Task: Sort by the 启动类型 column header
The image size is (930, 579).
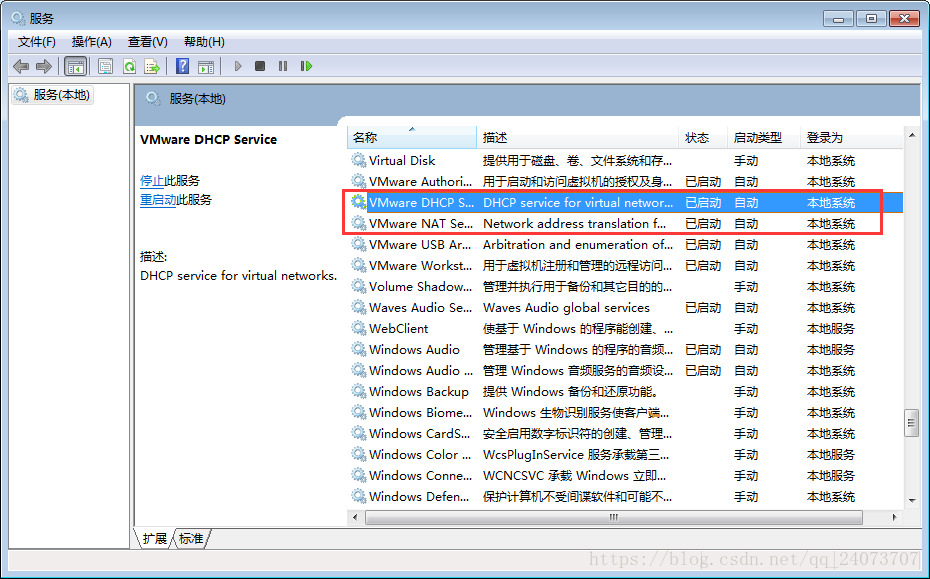Action: point(764,138)
